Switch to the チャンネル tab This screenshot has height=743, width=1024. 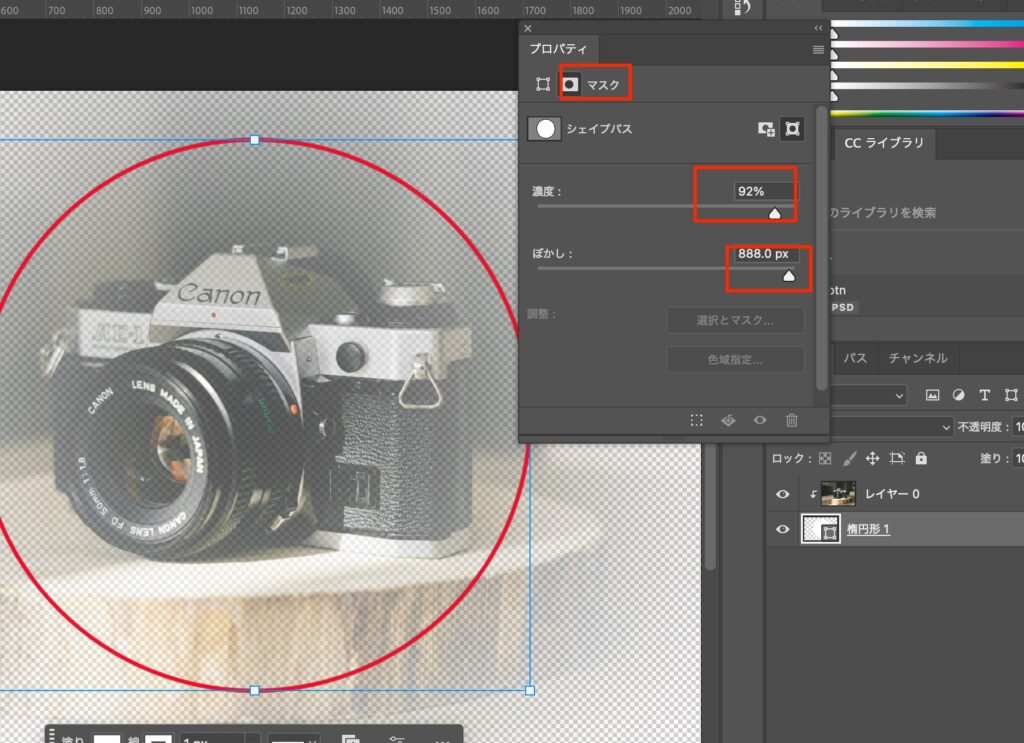tap(918, 357)
